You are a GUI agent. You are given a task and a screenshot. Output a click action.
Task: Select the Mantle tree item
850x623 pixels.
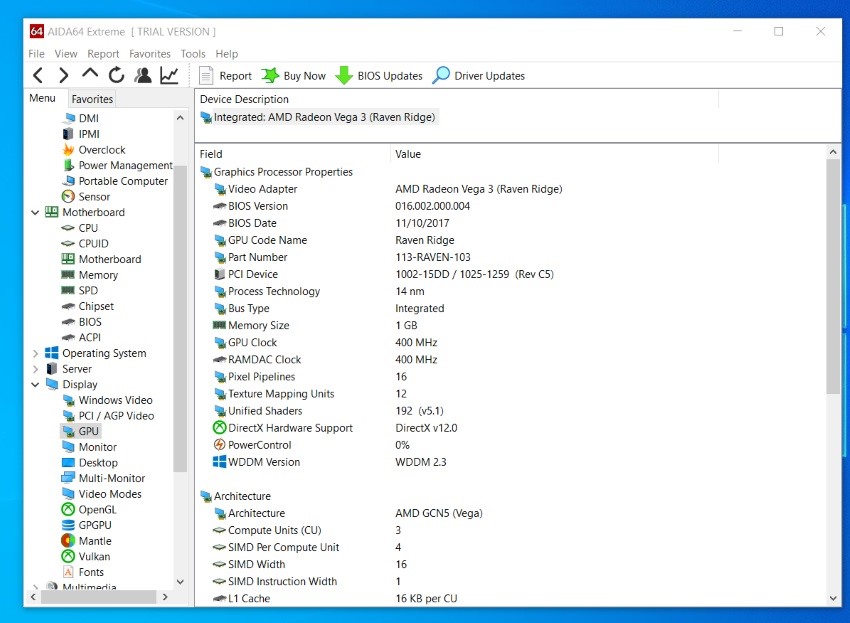[x=86, y=541]
